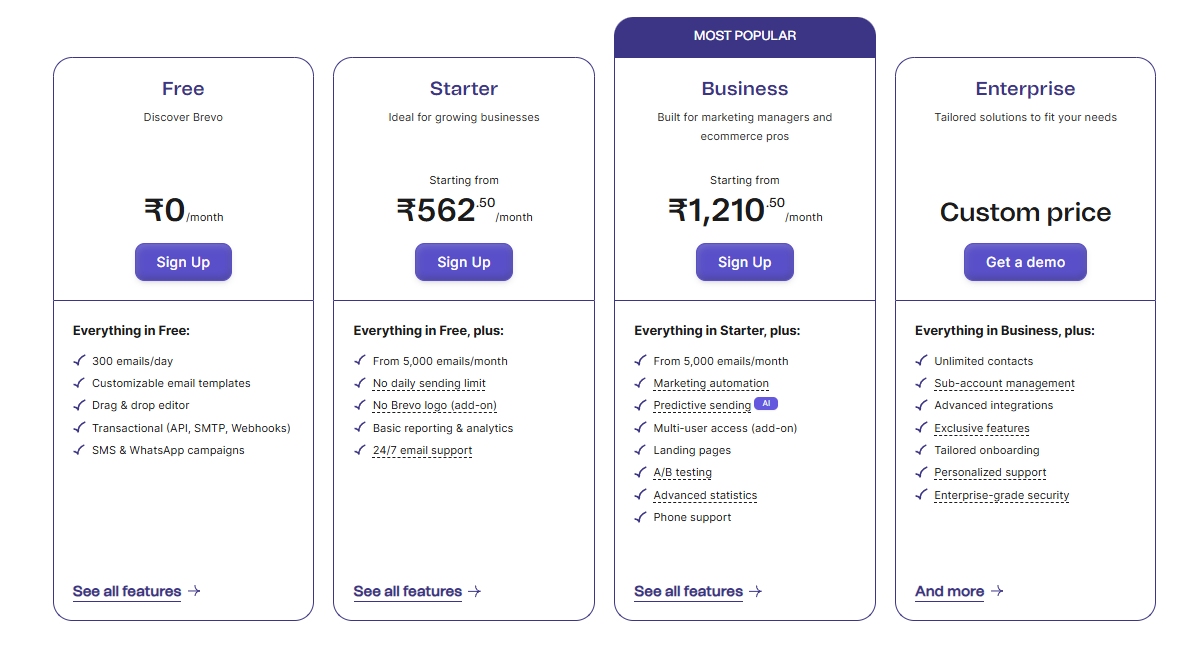Click the AI badge next to Predictive sending

click(x=766, y=404)
